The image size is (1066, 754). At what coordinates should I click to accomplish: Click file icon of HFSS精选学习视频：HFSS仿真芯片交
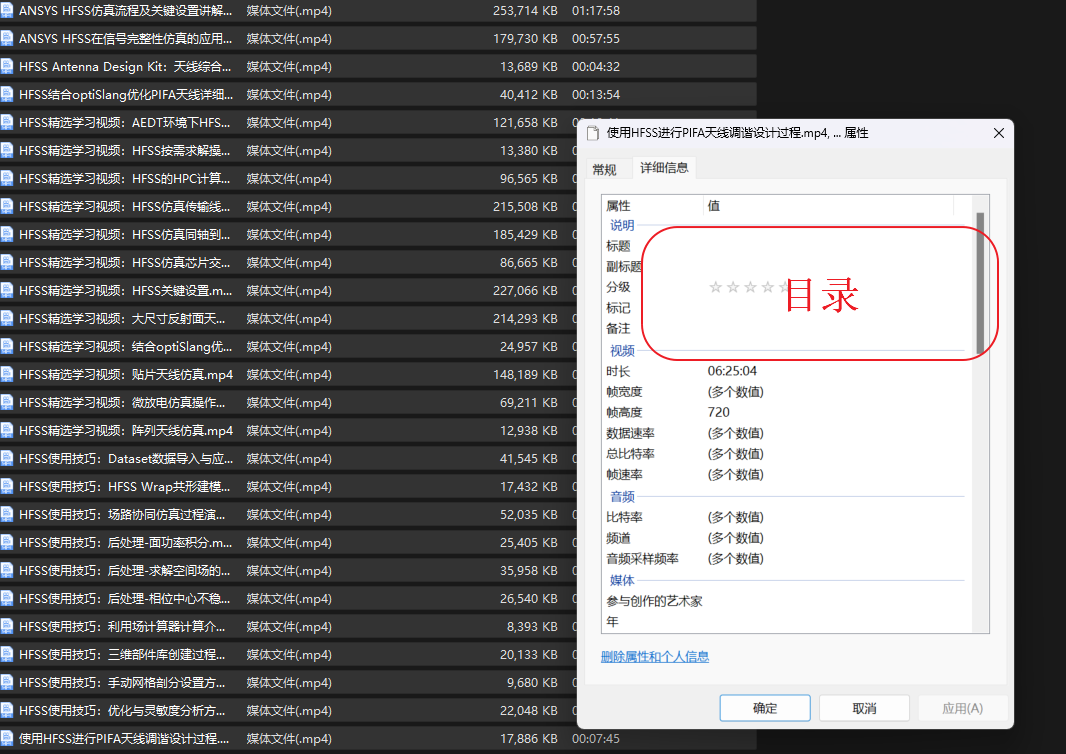tap(7, 262)
